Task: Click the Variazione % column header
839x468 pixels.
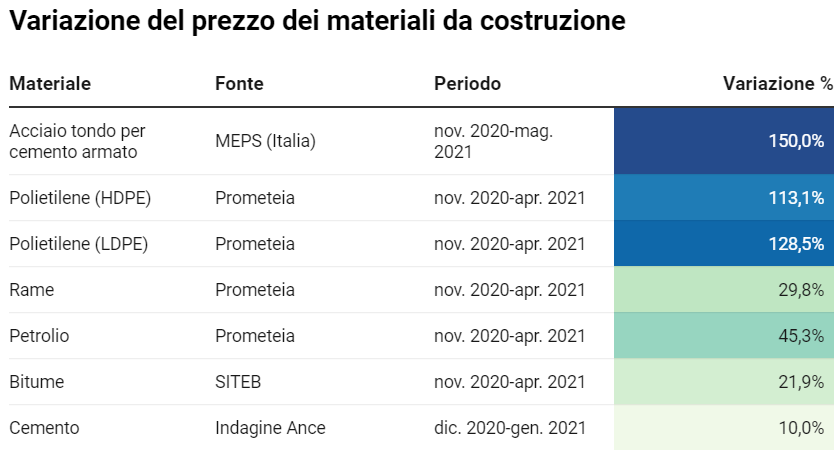Action: (777, 84)
